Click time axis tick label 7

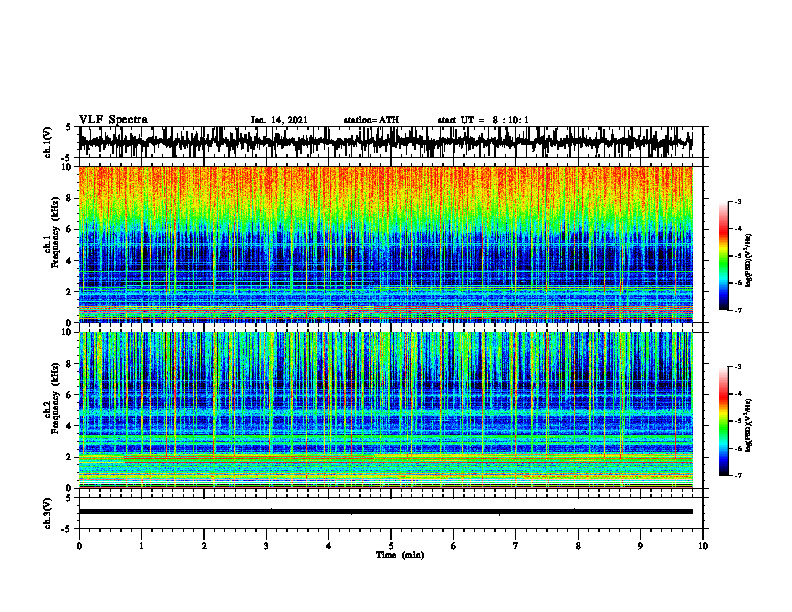[x=516, y=546]
